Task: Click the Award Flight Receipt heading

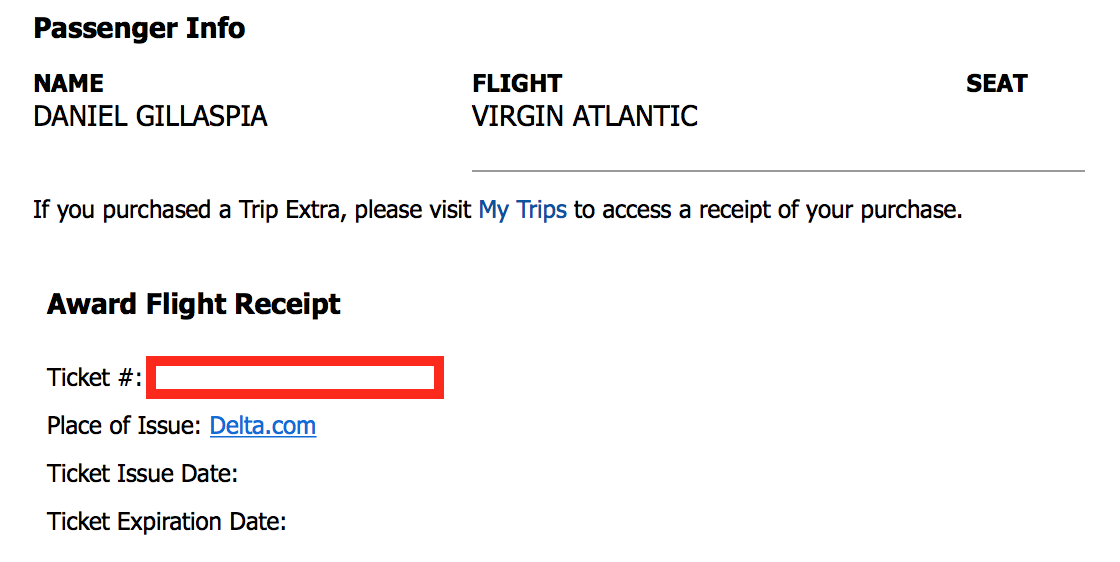Action: click(194, 304)
